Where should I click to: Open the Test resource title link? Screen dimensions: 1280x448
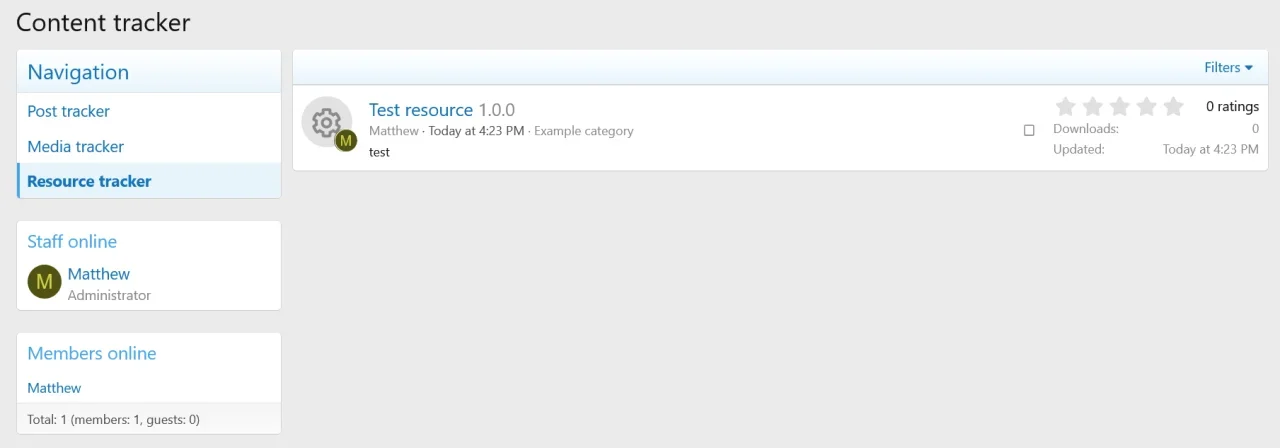[421, 110]
